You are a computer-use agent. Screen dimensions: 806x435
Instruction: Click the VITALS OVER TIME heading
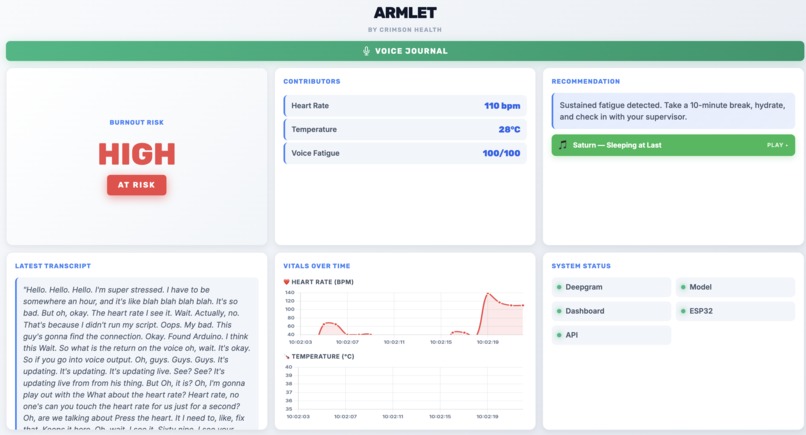tap(317, 266)
